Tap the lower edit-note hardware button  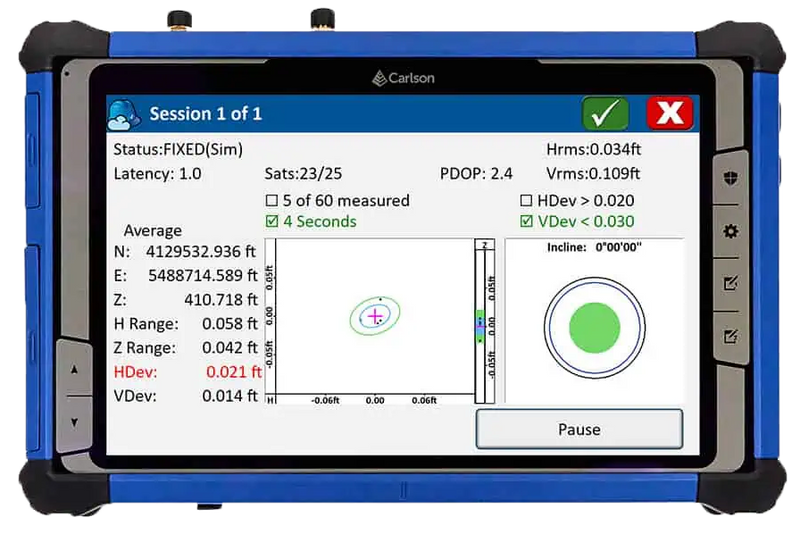[731, 336]
